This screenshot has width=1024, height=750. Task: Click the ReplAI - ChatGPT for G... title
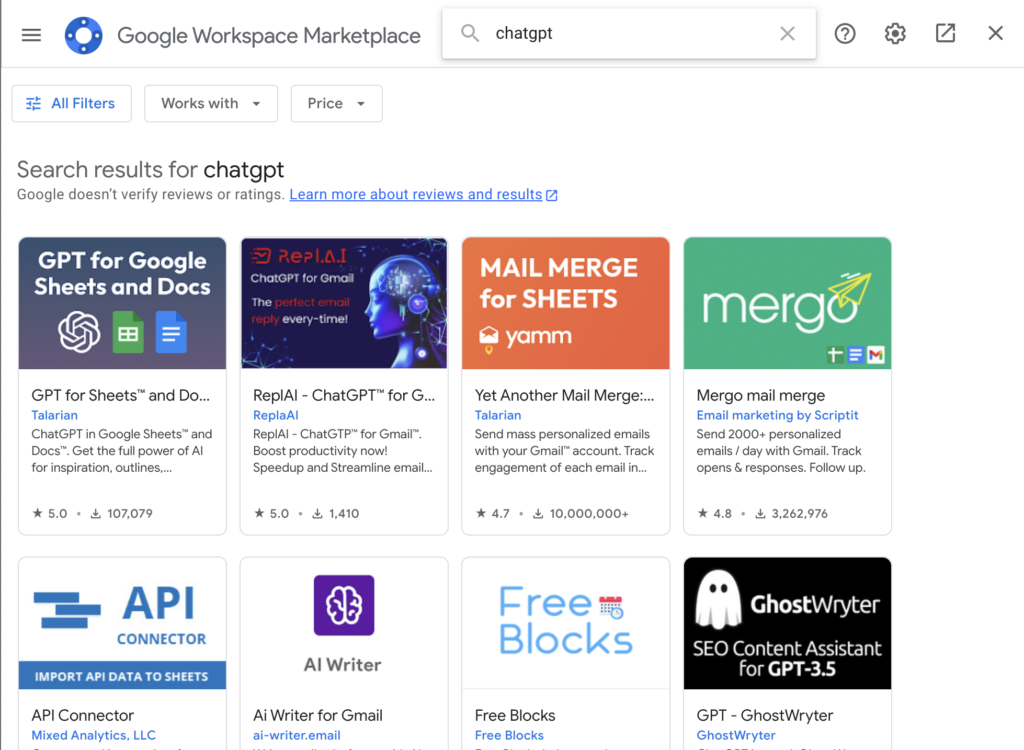pos(344,395)
